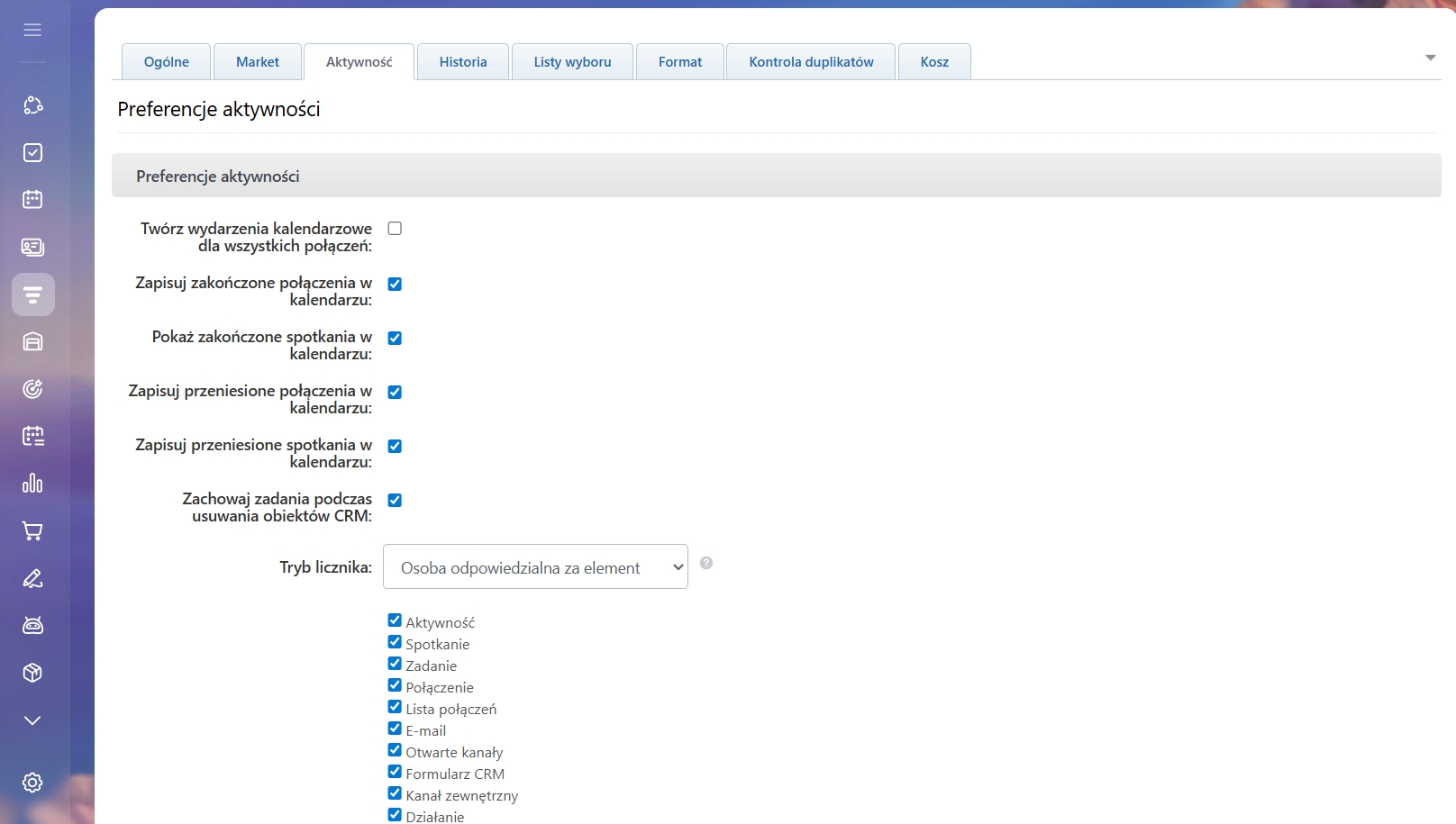Go to the Listy wyboru tab

[x=572, y=62]
